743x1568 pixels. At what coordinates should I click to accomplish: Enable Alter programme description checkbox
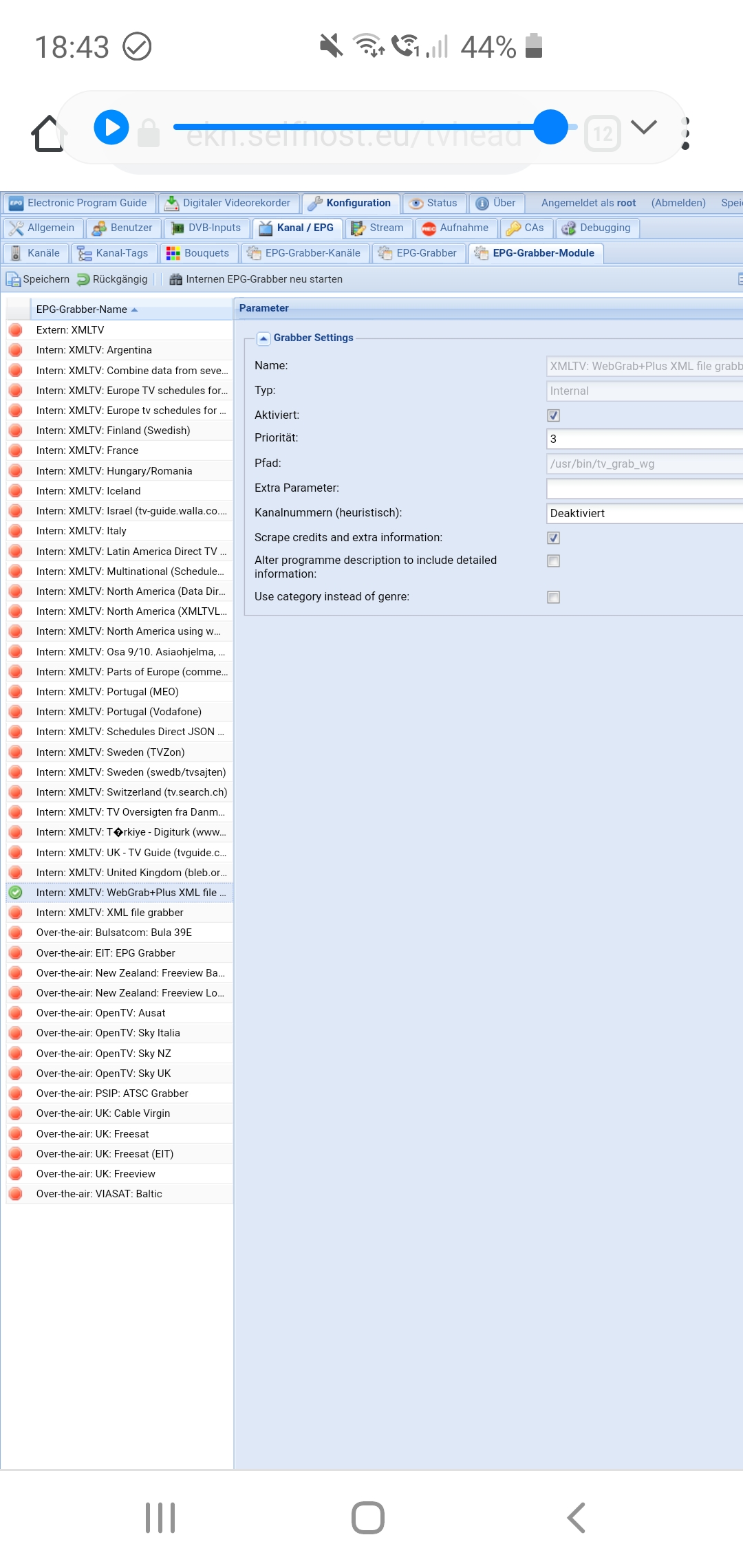(554, 561)
